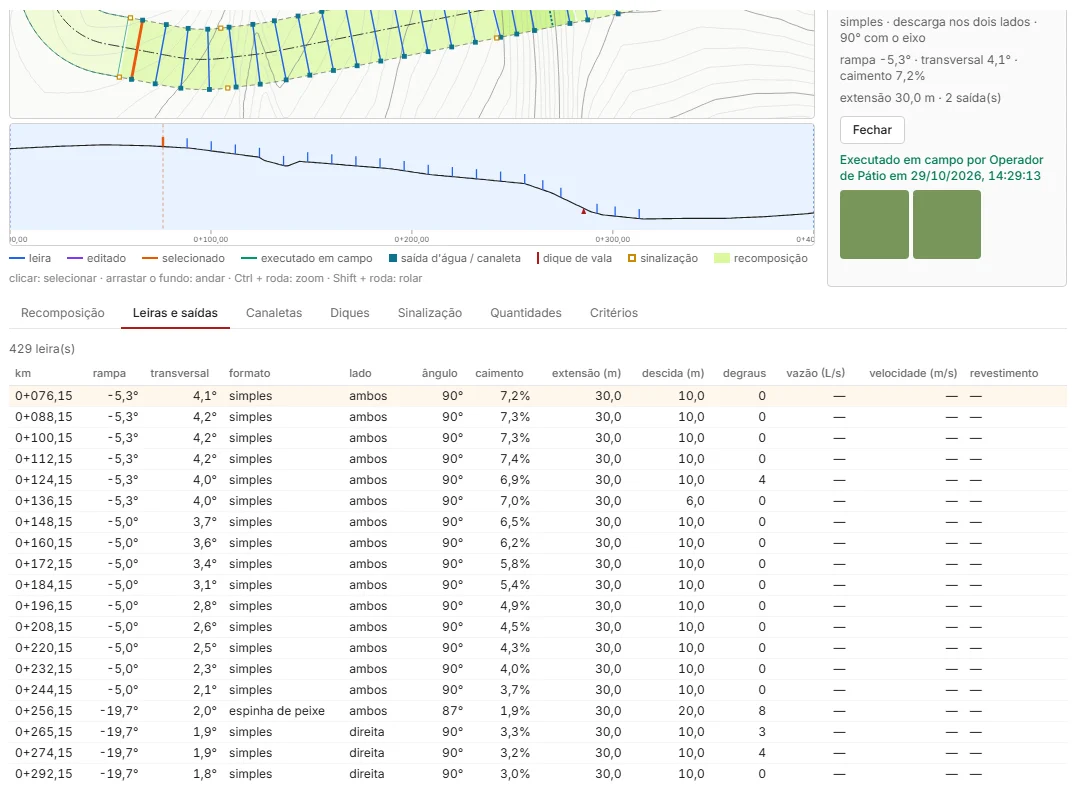Click the red dique triangle in the profile
This screenshot has height=790, width=1073.
pos(584,212)
